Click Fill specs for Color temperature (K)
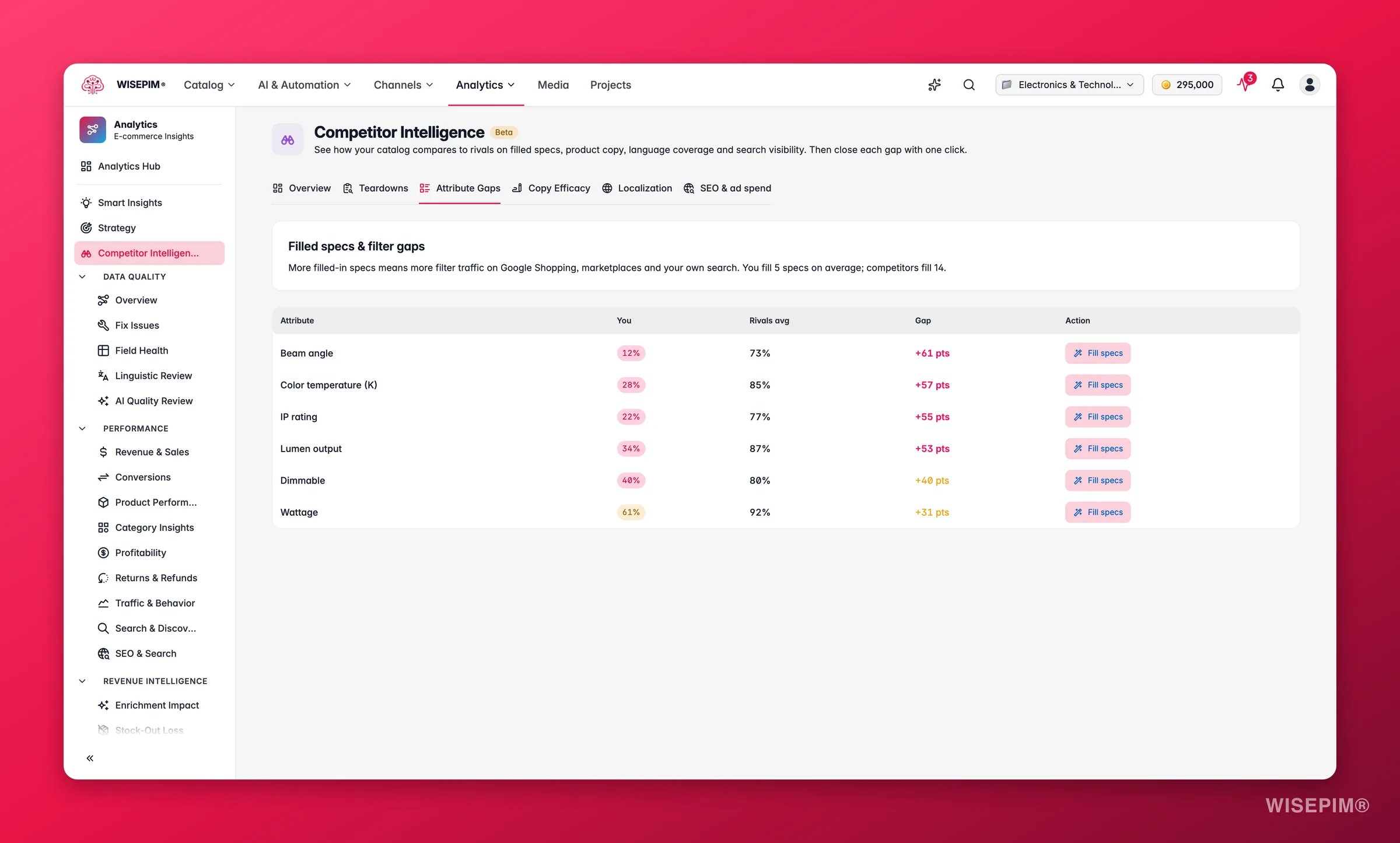 point(1098,385)
